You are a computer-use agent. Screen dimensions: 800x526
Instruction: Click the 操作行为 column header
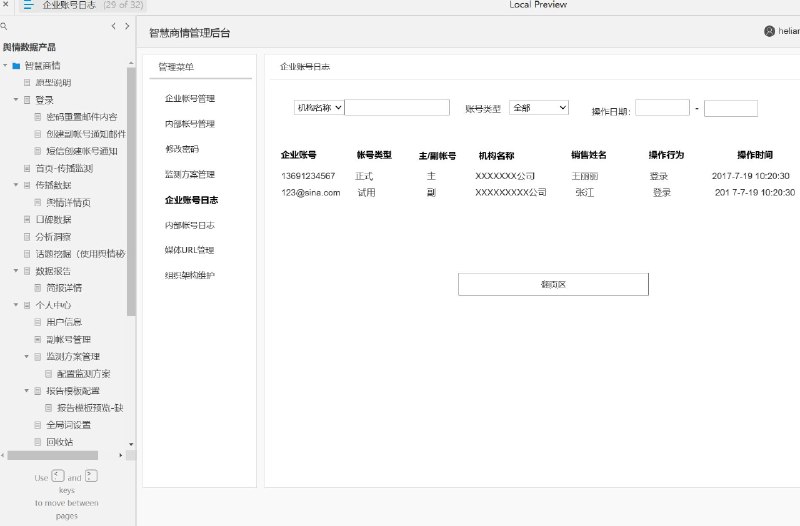pos(666,155)
